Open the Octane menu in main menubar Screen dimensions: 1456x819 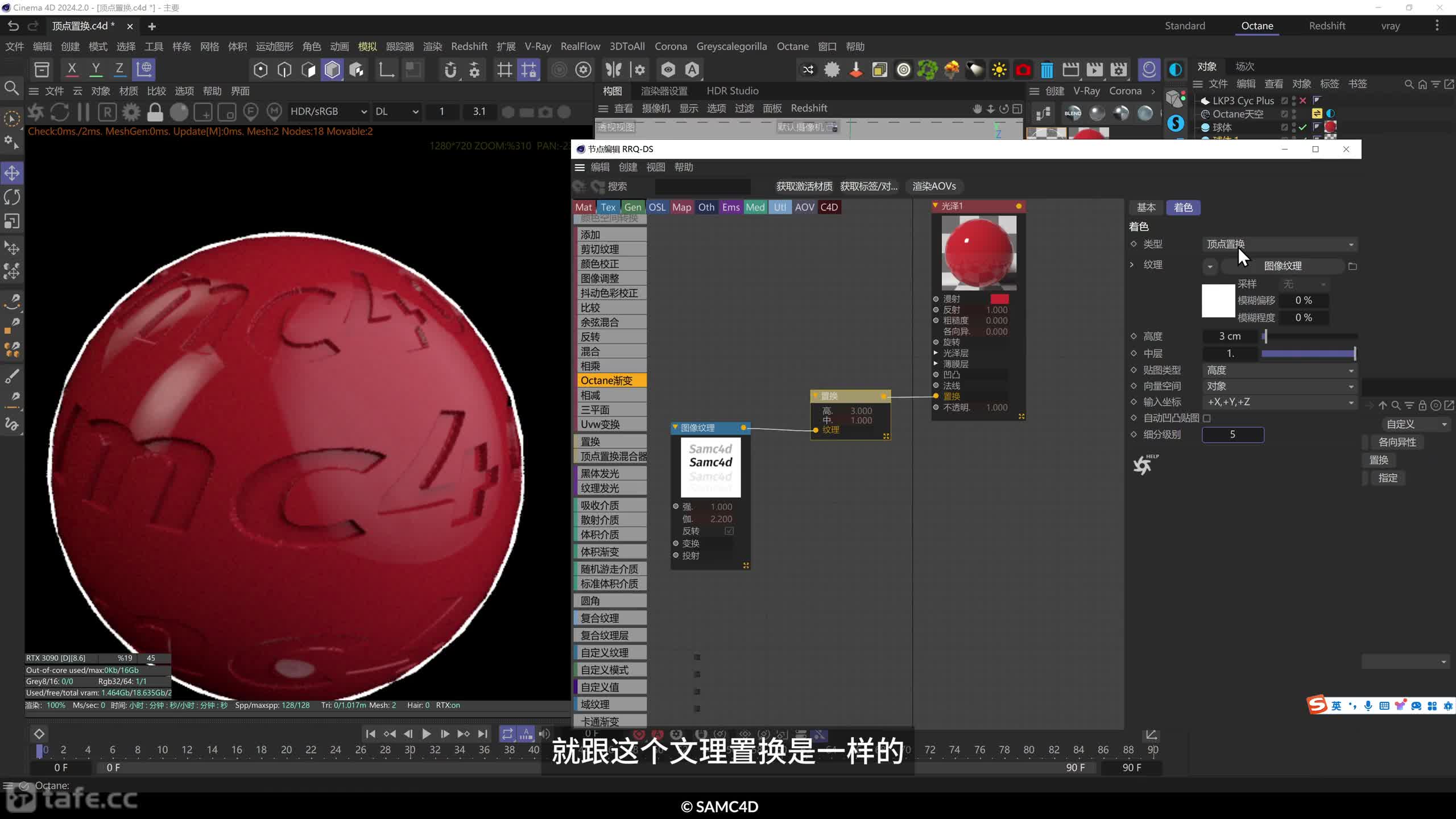point(792,47)
